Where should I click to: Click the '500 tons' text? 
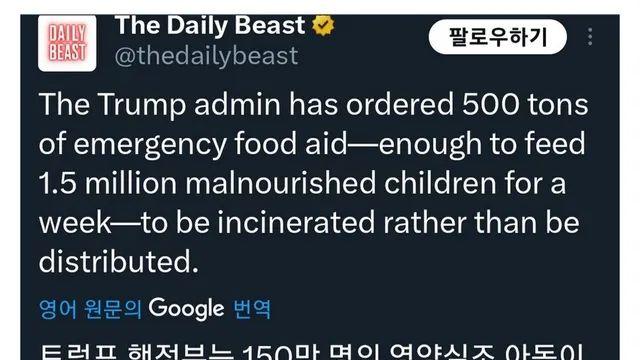[x=525, y=104]
